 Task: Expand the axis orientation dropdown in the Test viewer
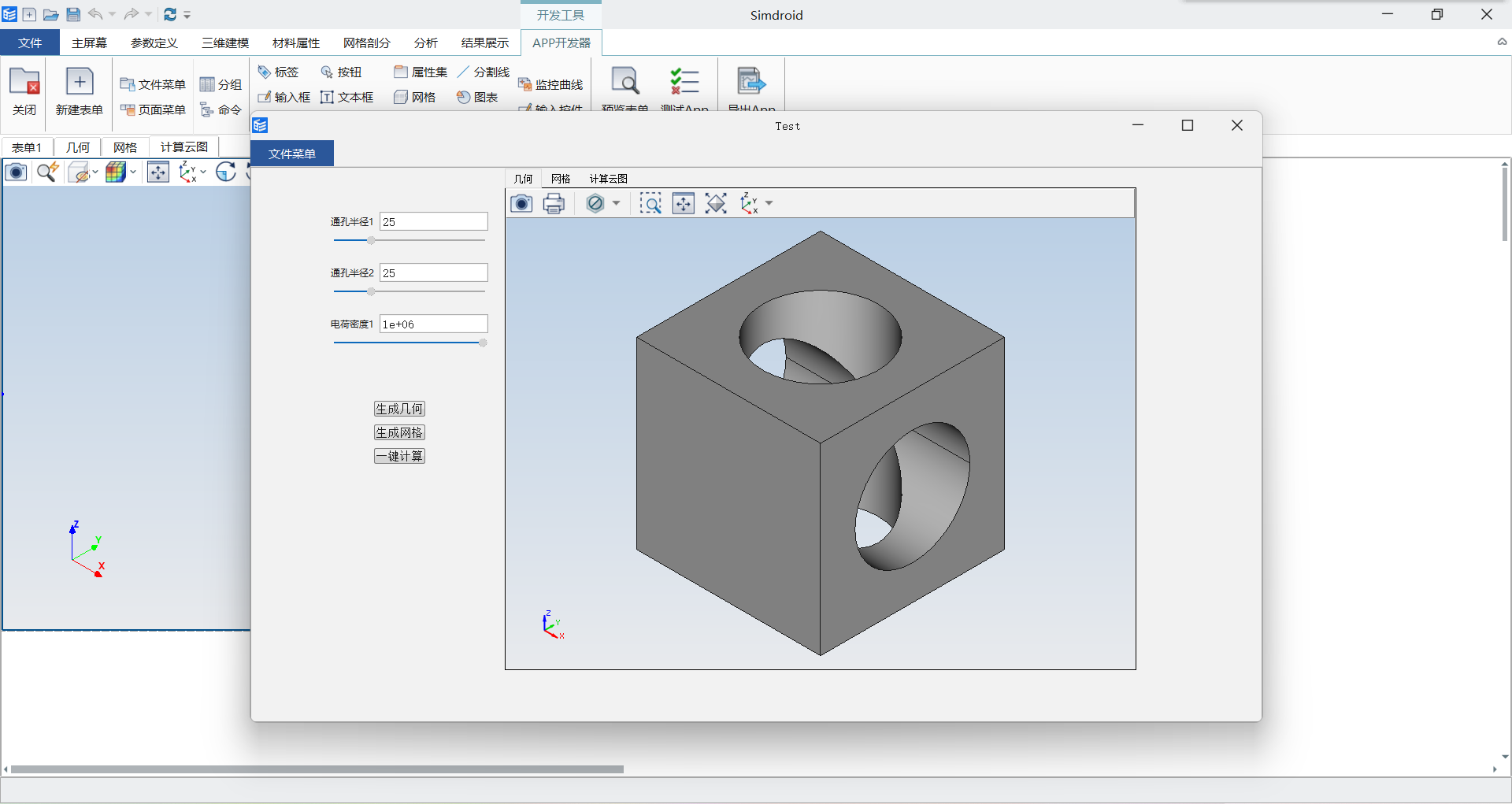coord(769,204)
